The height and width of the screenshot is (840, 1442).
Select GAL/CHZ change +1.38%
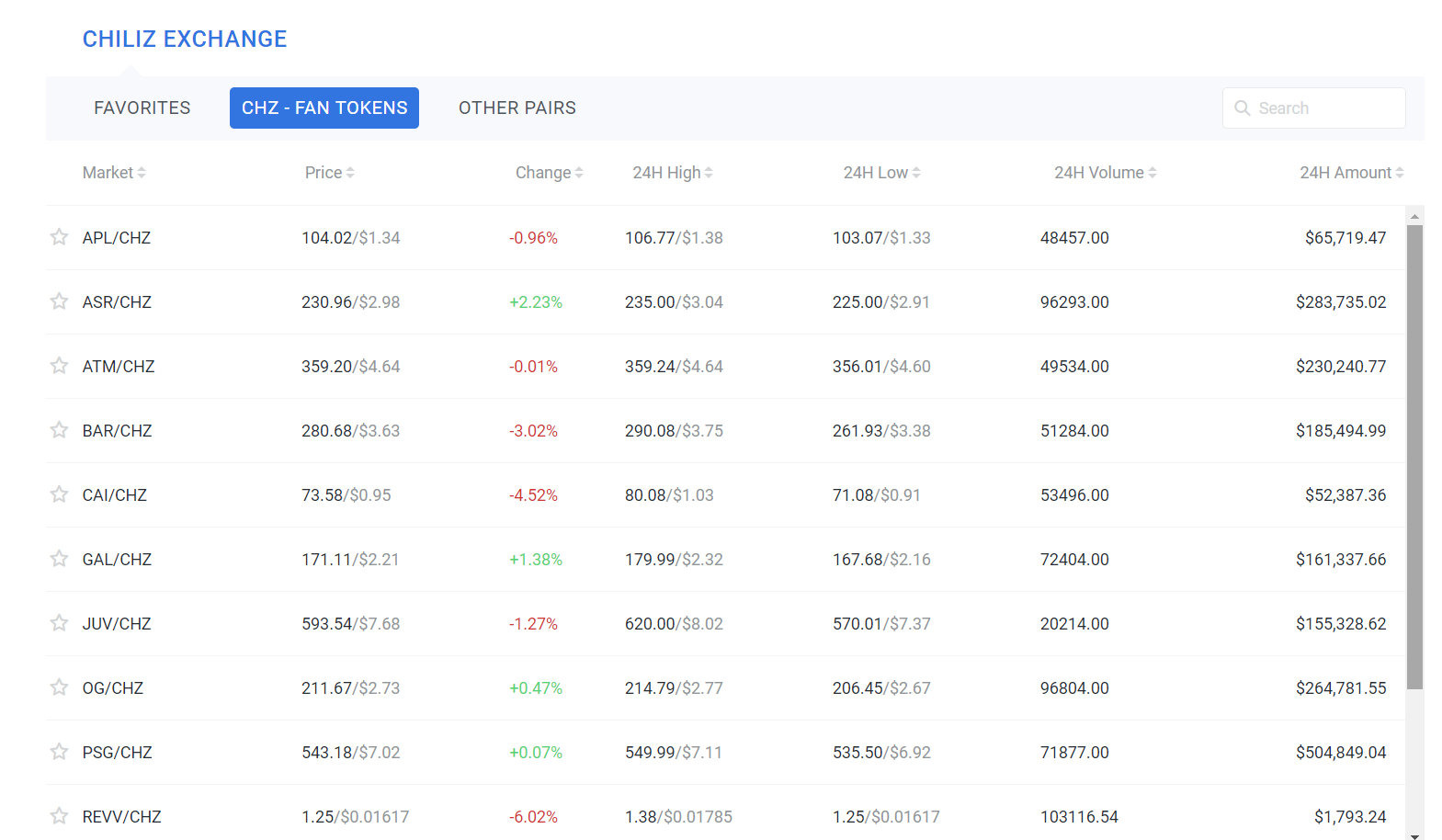pos(536,559)
